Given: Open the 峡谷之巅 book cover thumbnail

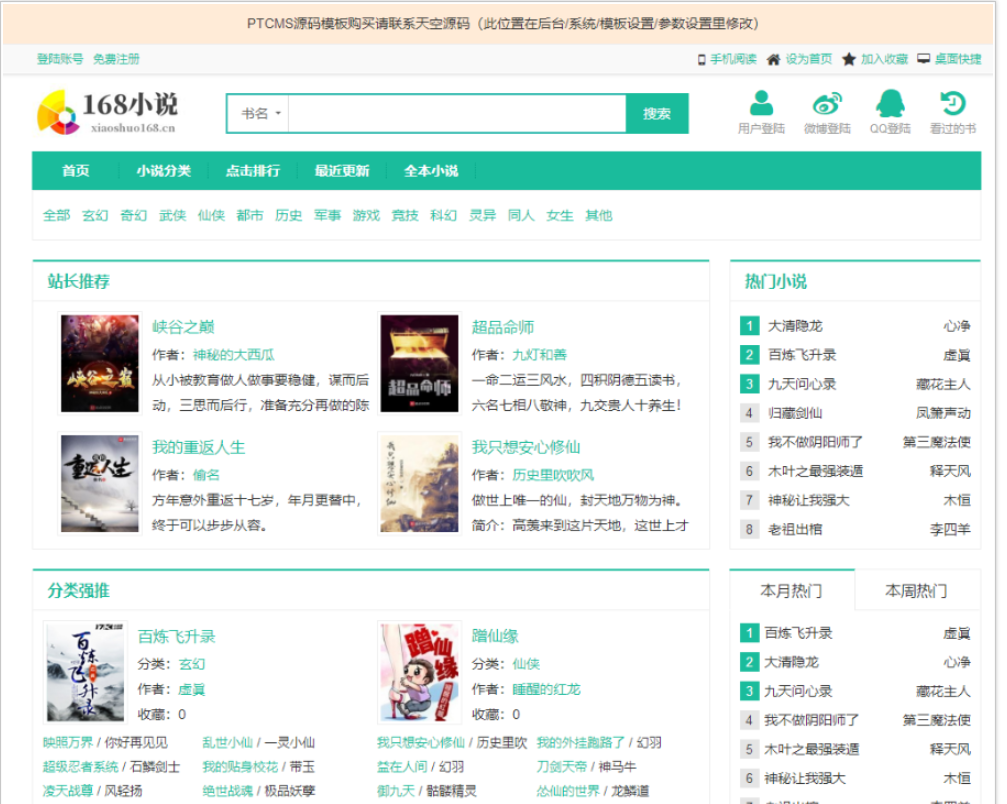Looking at the screenshot, I should tap(100, 363).
